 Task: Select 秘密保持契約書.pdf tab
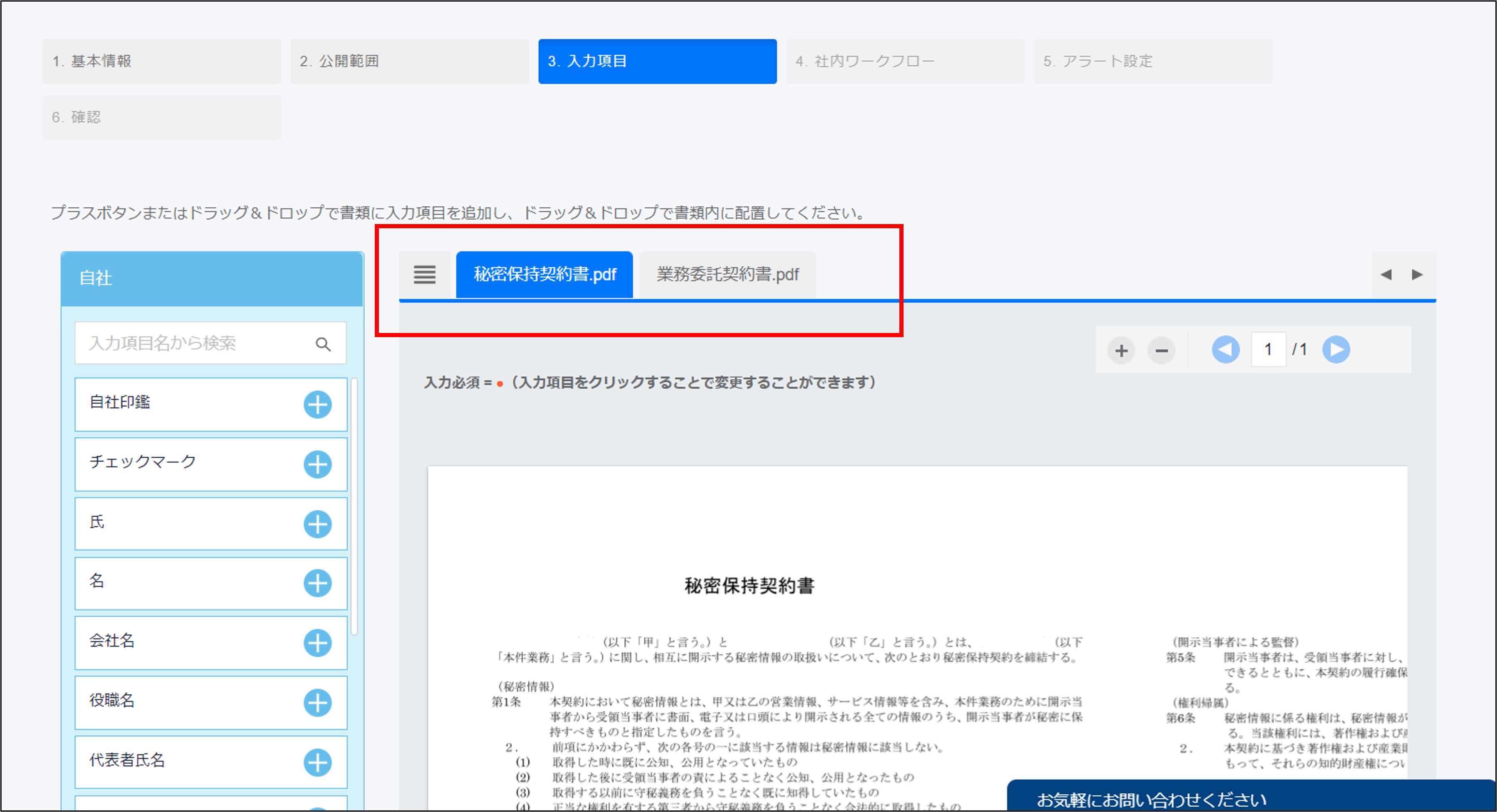pyautogui.click(x=544, y=274)
